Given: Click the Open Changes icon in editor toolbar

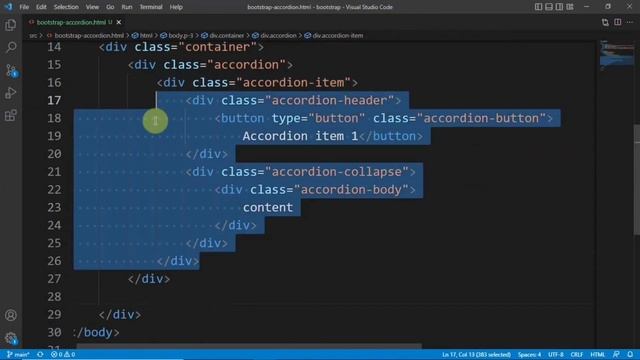Looking at the screenshot, I should 605,22.
